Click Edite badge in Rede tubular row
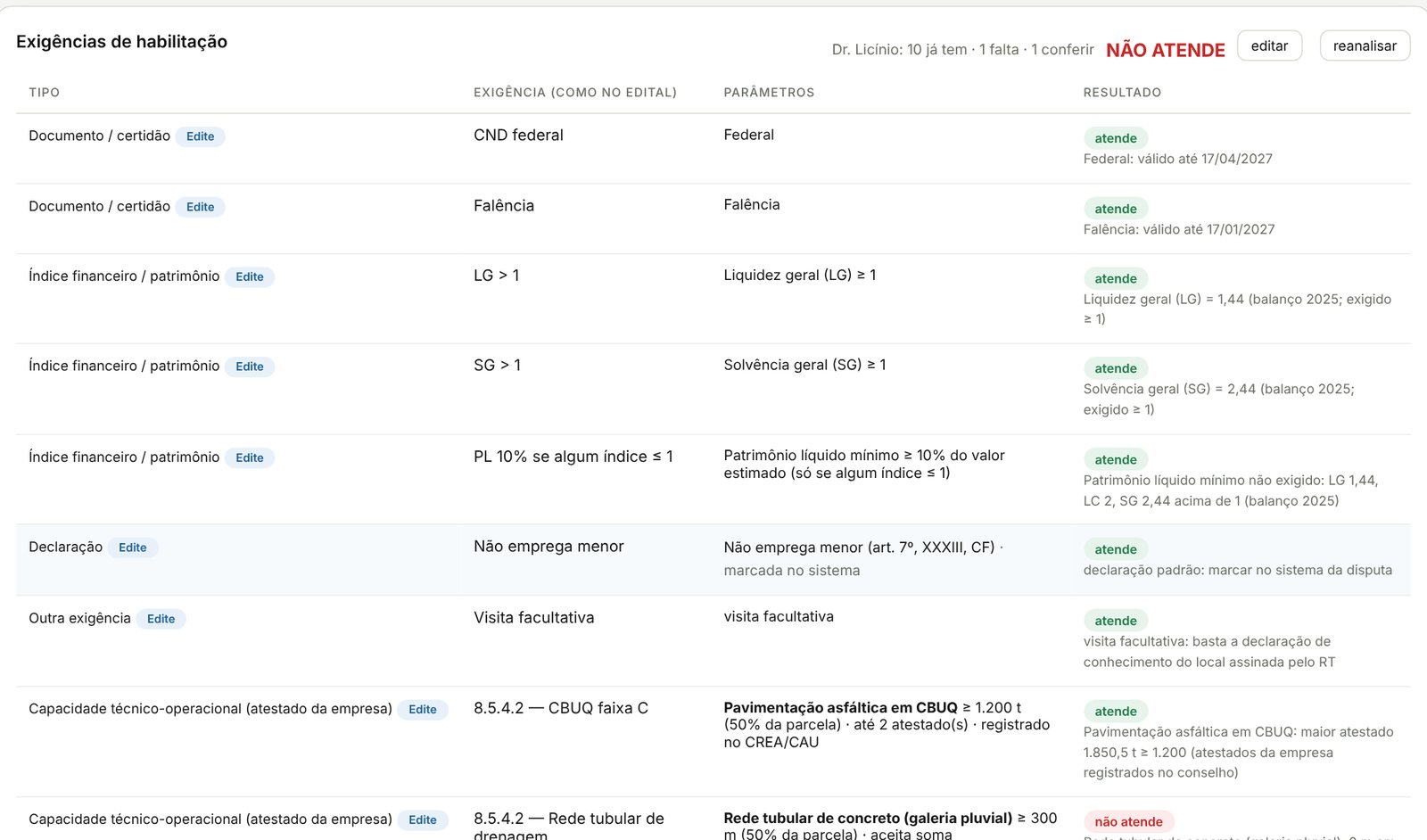The image size is (1427, 840). coord(423,820)
